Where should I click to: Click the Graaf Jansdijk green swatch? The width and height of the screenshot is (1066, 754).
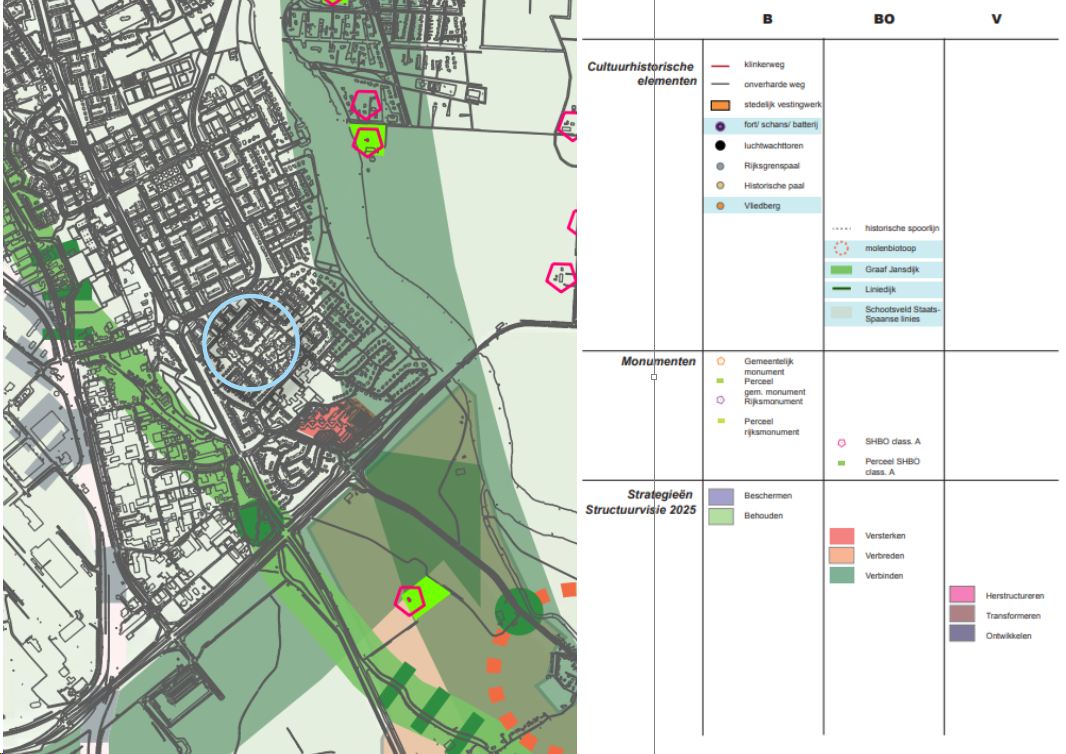click(842, 270)
